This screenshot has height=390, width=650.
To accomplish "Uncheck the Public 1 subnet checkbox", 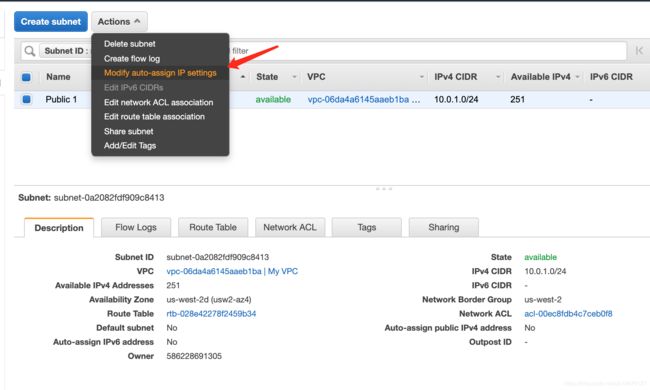I will click(26, 99).
